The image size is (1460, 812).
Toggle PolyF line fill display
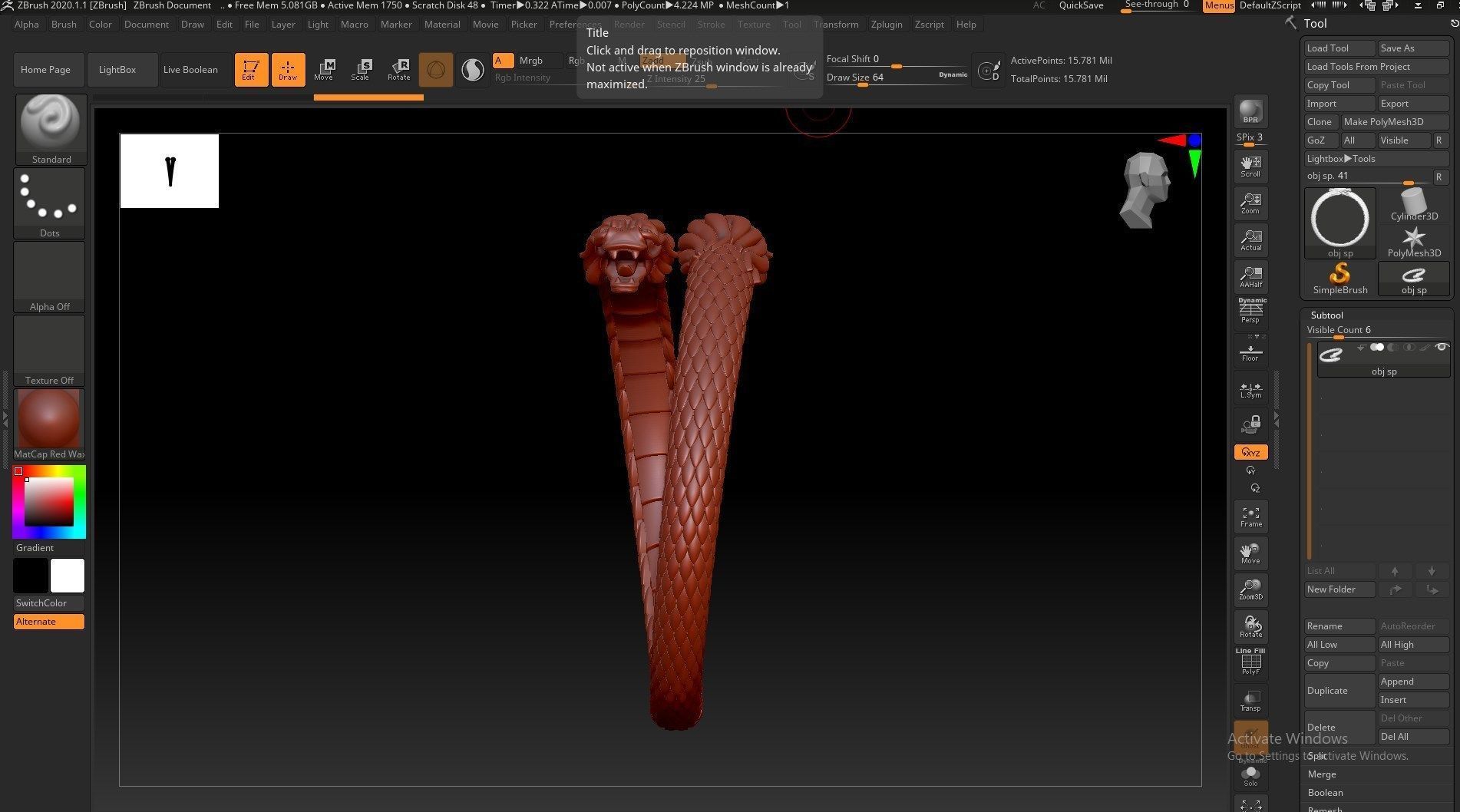pyautogui.click(x=1250, y=662)
